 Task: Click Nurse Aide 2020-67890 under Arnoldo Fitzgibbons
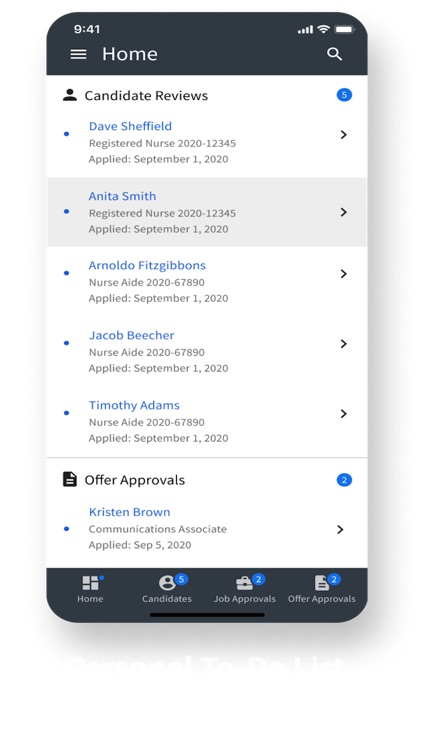[146, 283]
